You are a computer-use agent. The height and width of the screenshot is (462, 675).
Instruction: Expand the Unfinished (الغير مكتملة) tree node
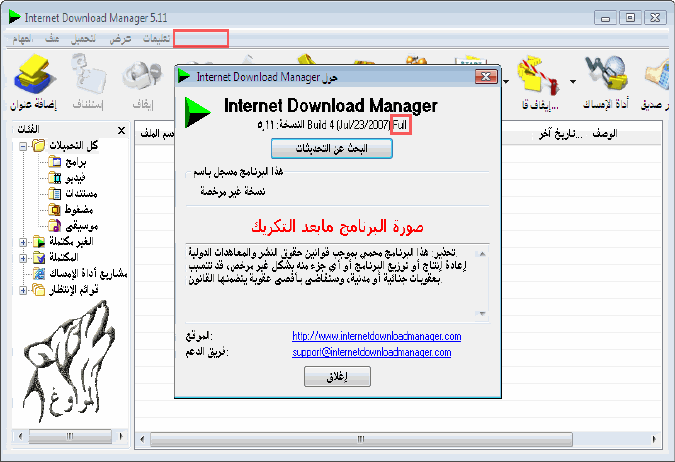(22, 242)
